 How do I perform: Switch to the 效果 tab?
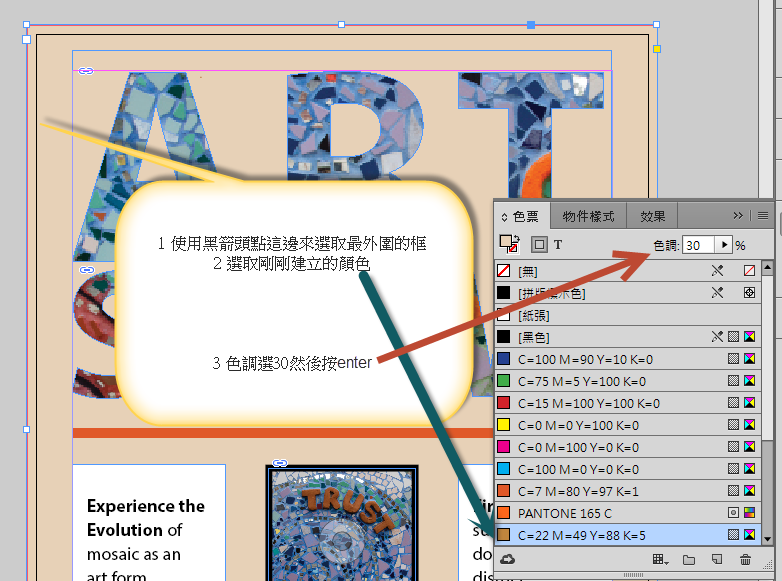click(x=652, y=216)
